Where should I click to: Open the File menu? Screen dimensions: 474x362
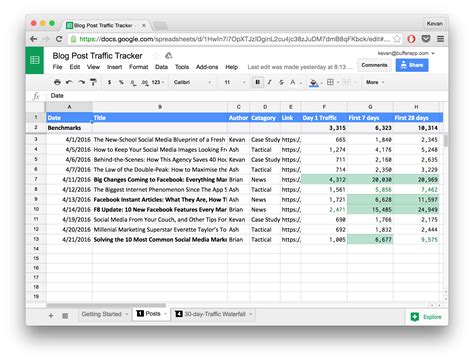[x=57, y=67]
